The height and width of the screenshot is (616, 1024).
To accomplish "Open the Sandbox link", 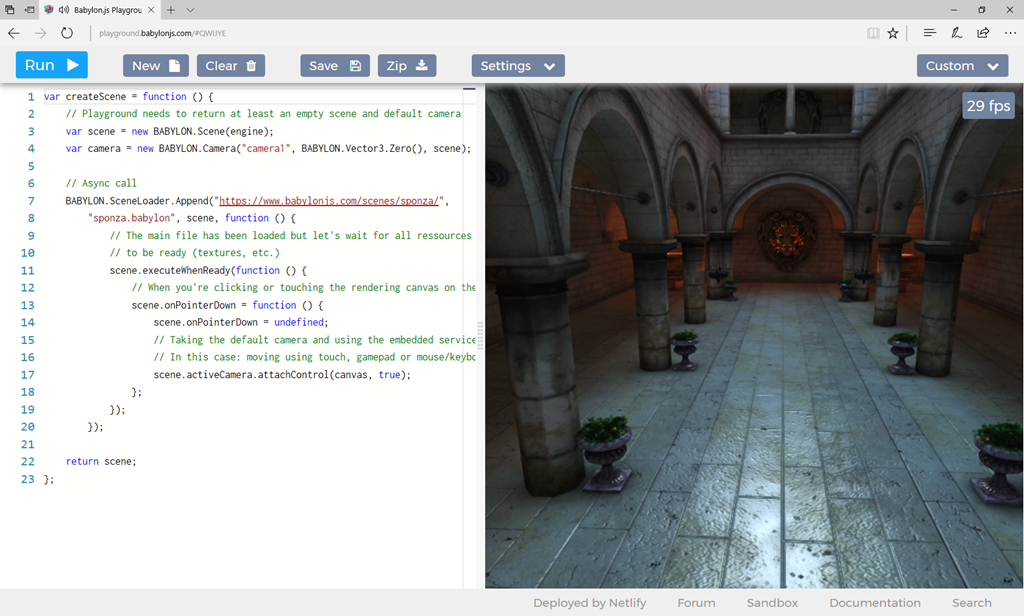I will pos(773,603).
